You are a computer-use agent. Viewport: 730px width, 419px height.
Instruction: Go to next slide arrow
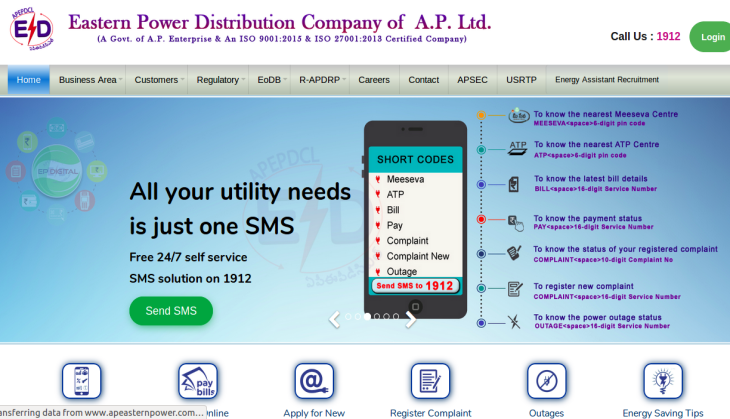[x=411, y=319]
